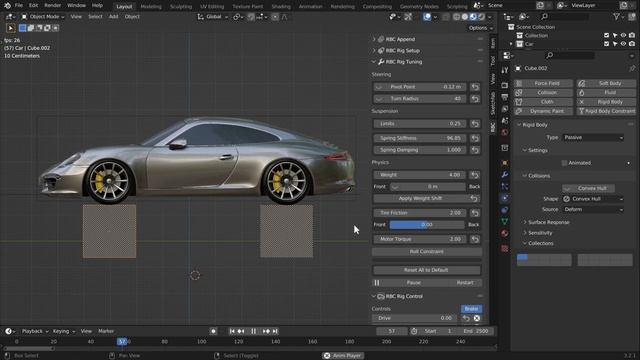Image resolution: width=640 pixels, height=360 pixels.
Task: Open the Output properties tab icon
Action: [505, 97]
